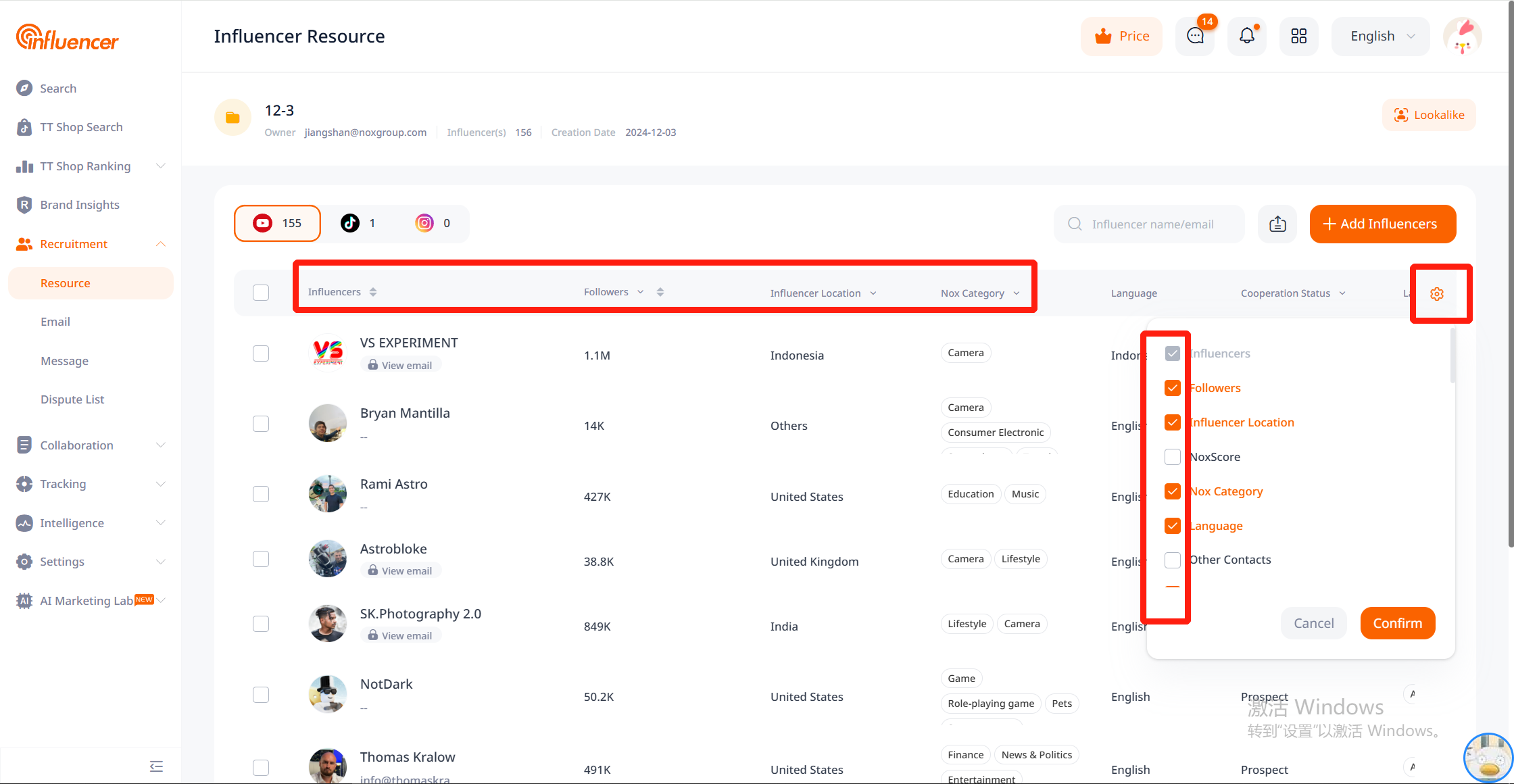Screen dimensions: 1514x784
Task: Uncheck the Followers column checkbox
Action: click(x=1173, y=388)
